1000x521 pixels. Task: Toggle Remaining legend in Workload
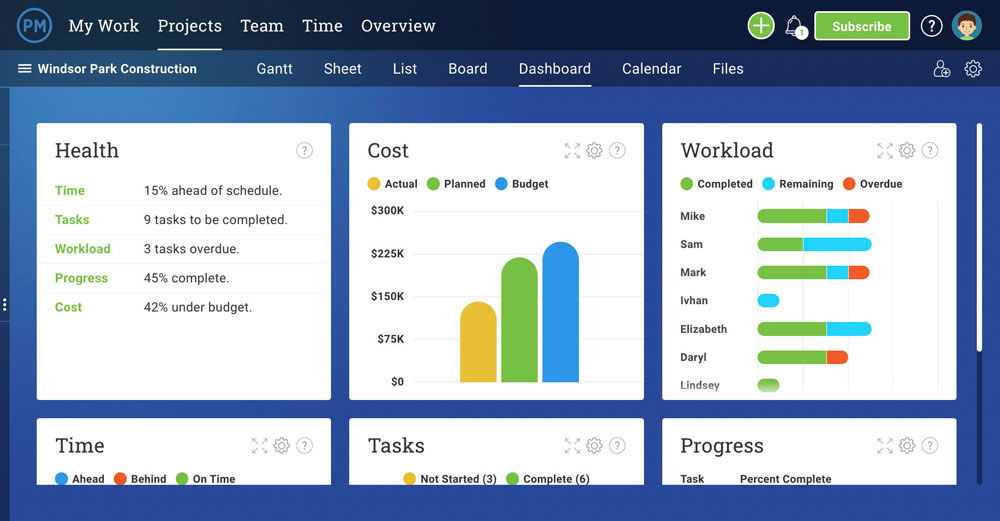click(x=798, y=184)
